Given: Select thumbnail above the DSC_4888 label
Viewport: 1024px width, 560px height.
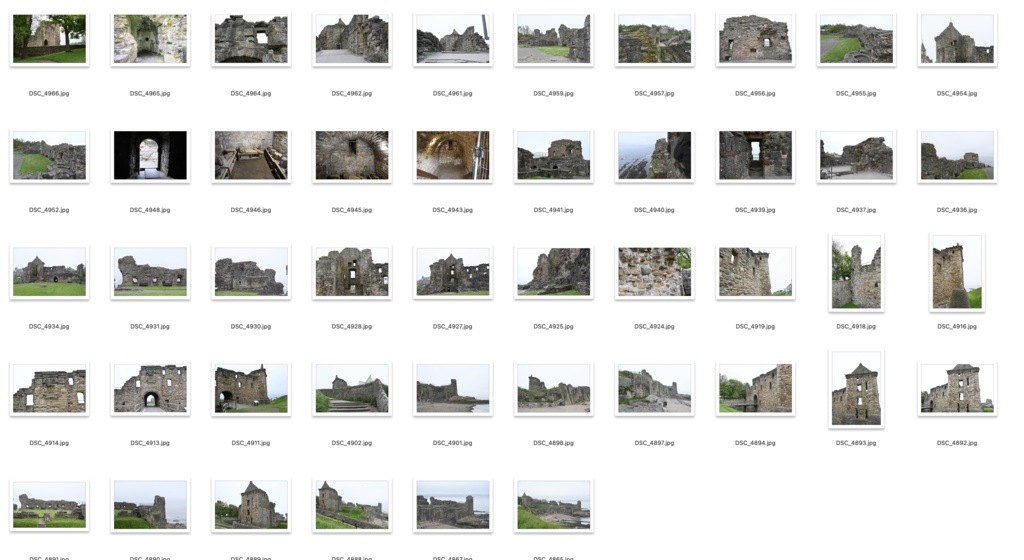Looking at the screenshot, I should pyautogui.click(x=352, y=505).
